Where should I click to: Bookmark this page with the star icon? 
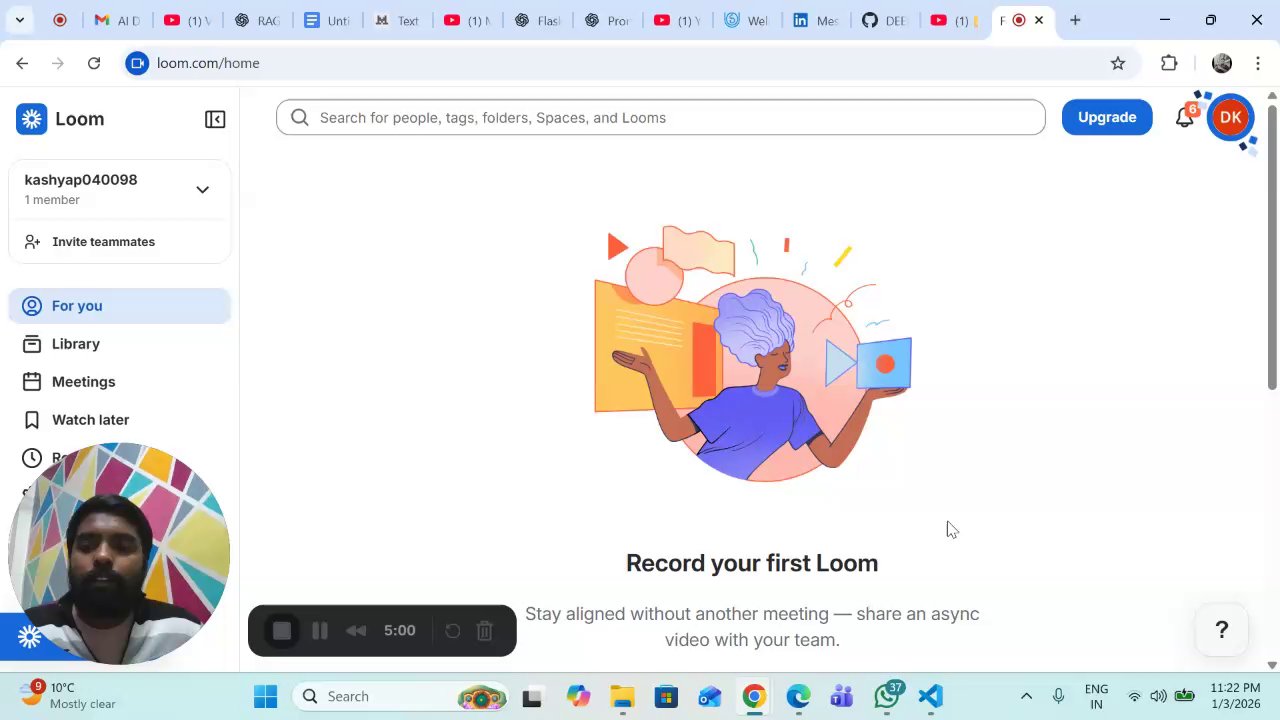point(1118,63)
